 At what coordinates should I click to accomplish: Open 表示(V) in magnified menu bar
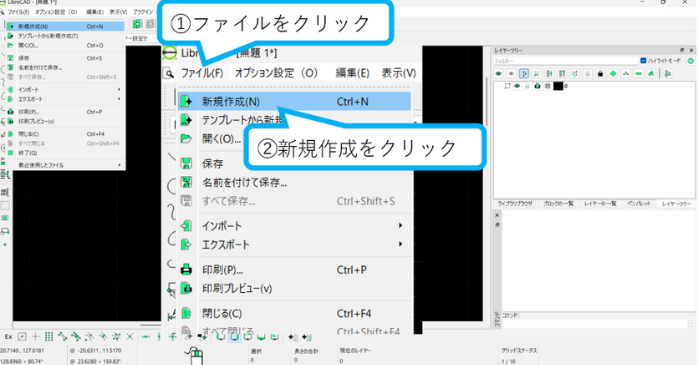pyautogui.click(x=399, y=73)
